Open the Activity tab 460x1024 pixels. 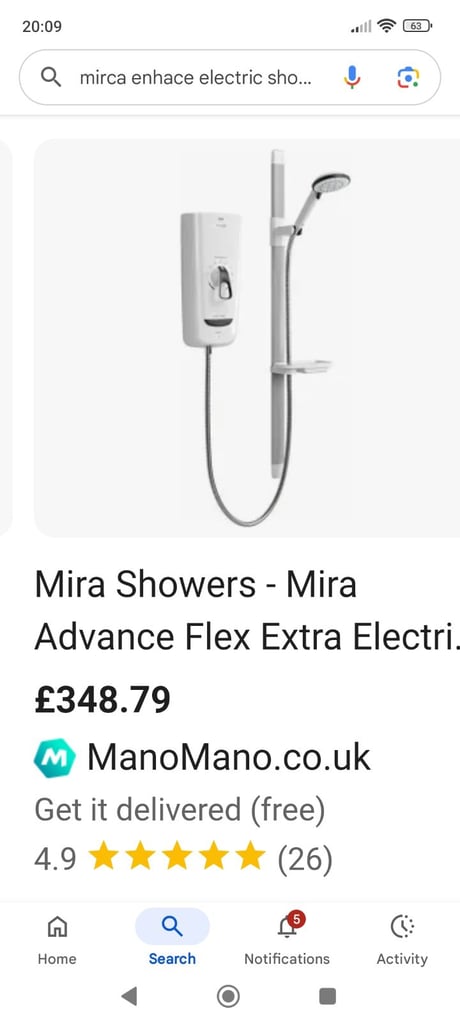(402, 940)
